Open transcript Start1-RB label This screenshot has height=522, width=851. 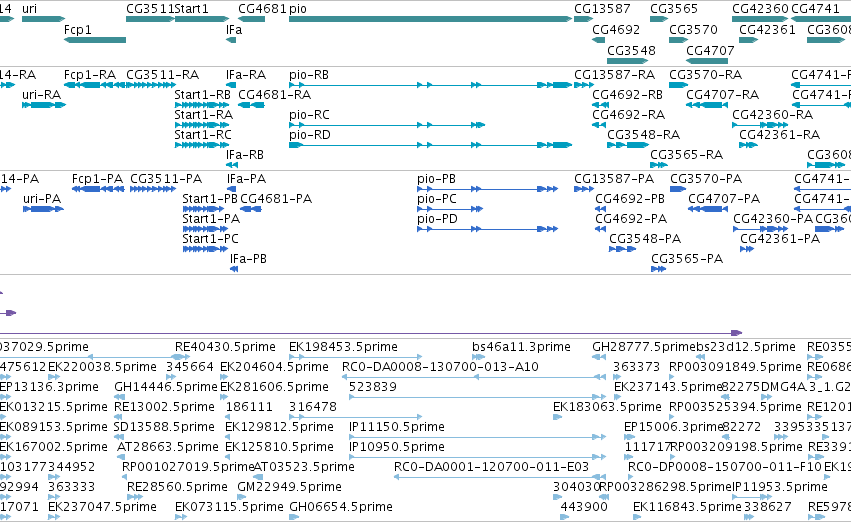[x=202, y=95]
